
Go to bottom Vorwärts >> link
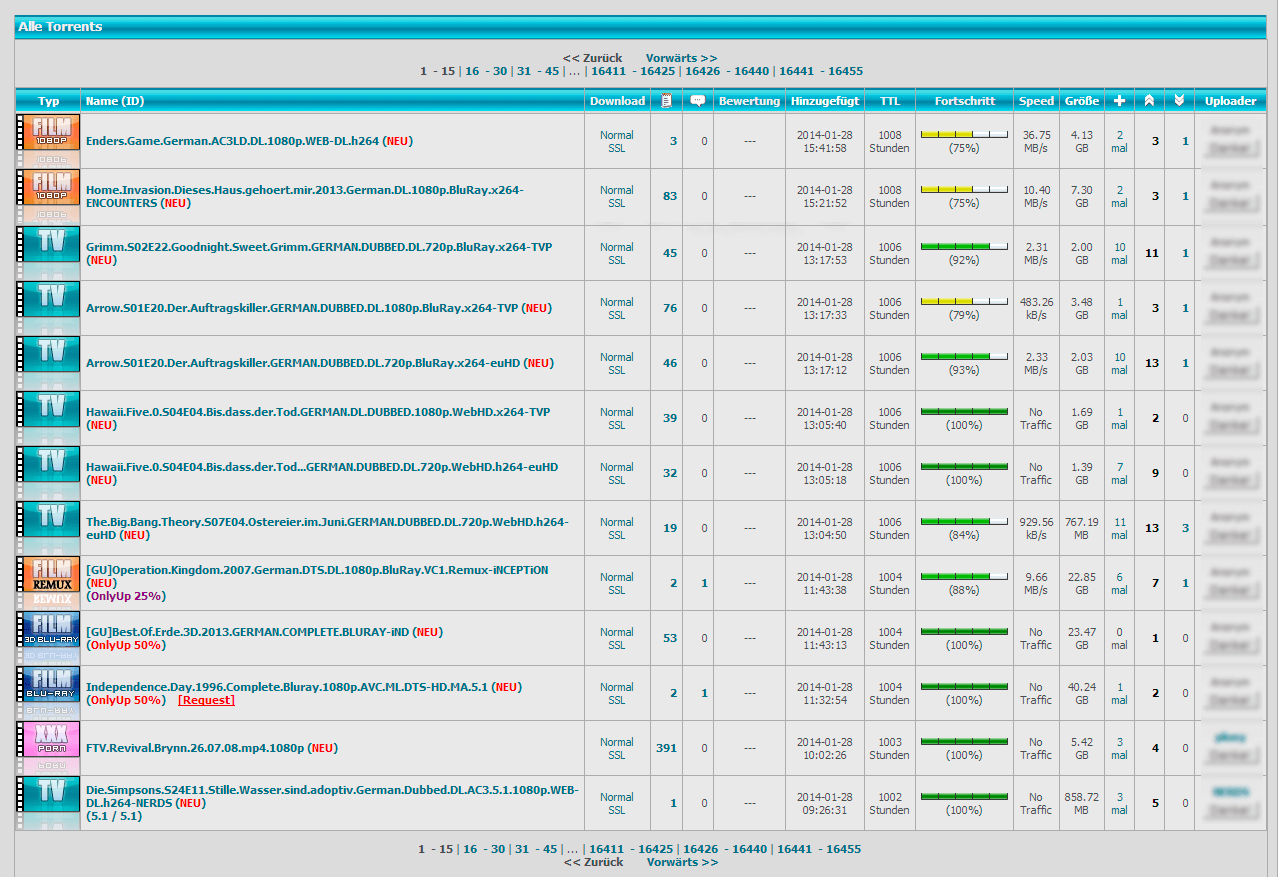tap(682, 862)
